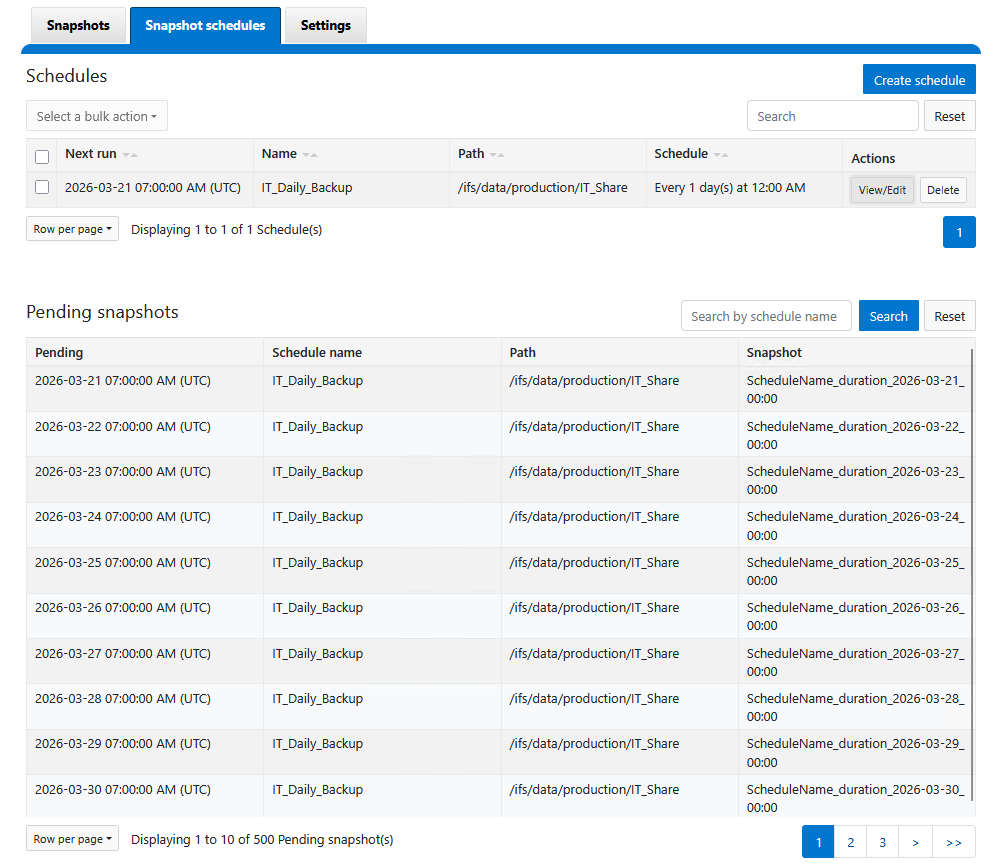
Task: Sort schedules by Name column arrows
Action: (310, 155)
